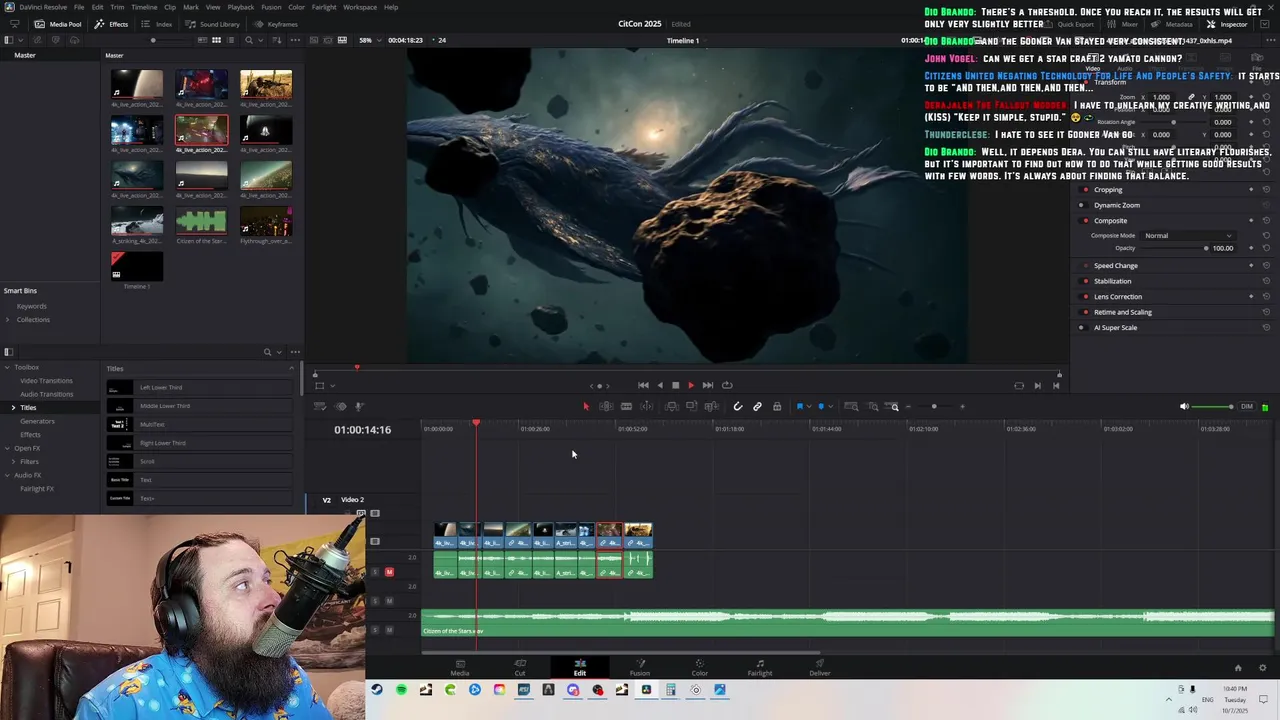Image resolution: width=1280 pixels, height=720 pixels.
Task: Enable the Dynamic Zoom switch
Action: coord(1084,205)
